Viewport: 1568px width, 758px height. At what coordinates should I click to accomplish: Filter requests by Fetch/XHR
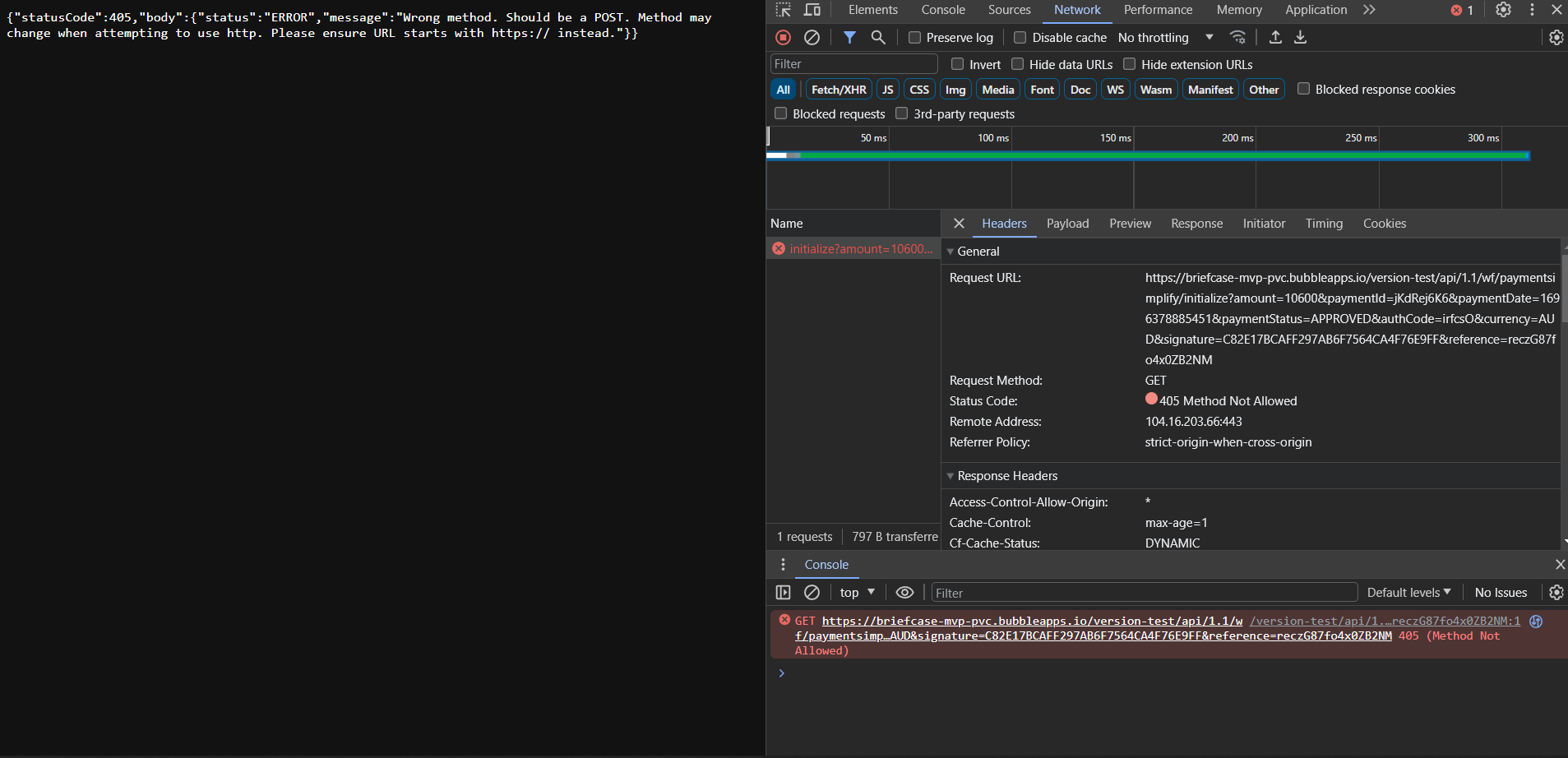839,90
